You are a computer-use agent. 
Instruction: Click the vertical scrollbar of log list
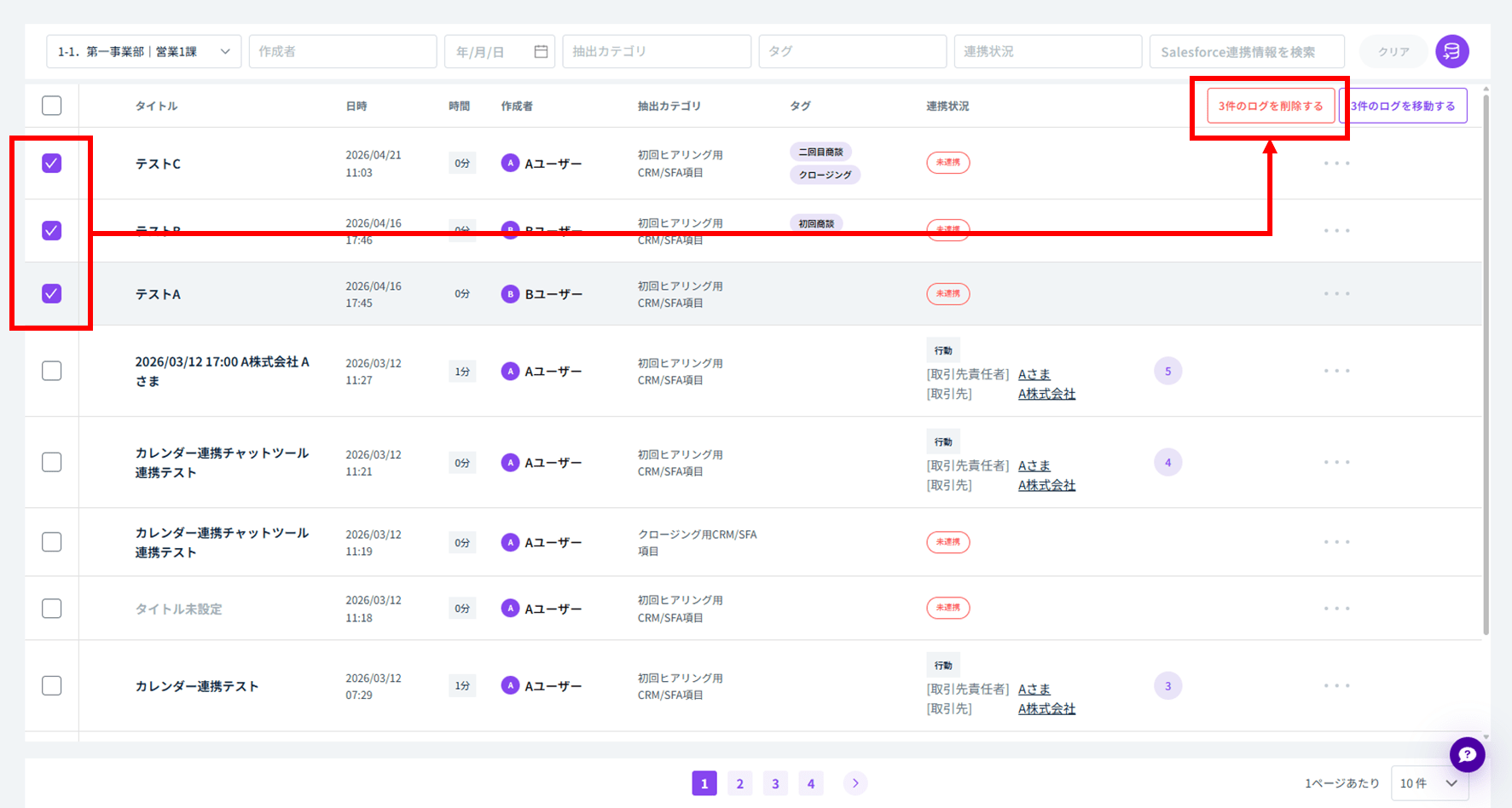coord(1486,365)
